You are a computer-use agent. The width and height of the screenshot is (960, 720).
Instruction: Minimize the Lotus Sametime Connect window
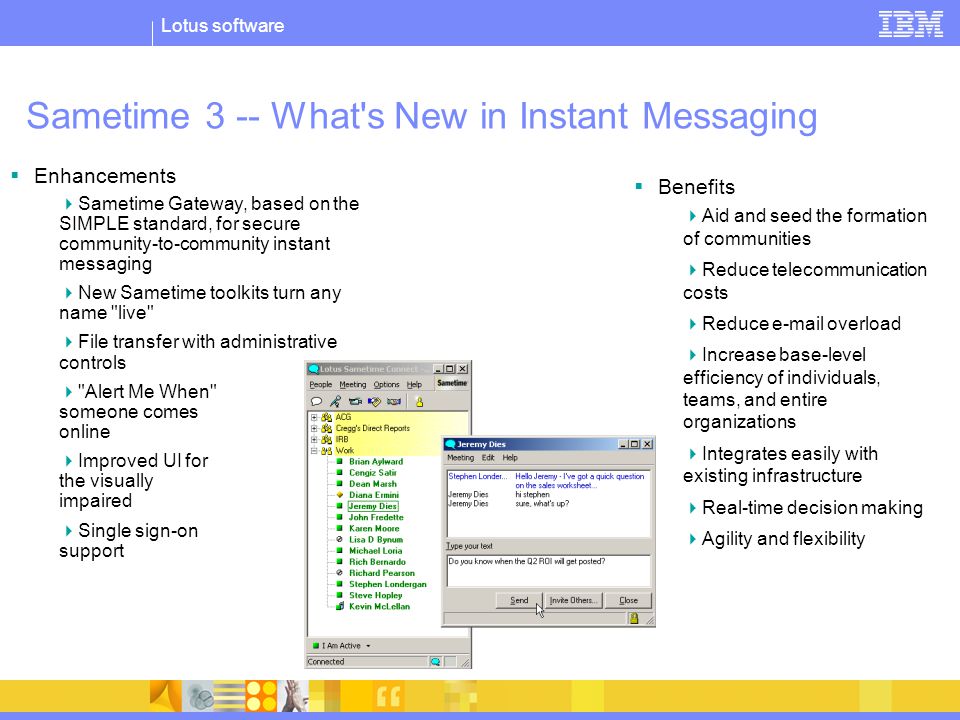click(x=438, y=369)
